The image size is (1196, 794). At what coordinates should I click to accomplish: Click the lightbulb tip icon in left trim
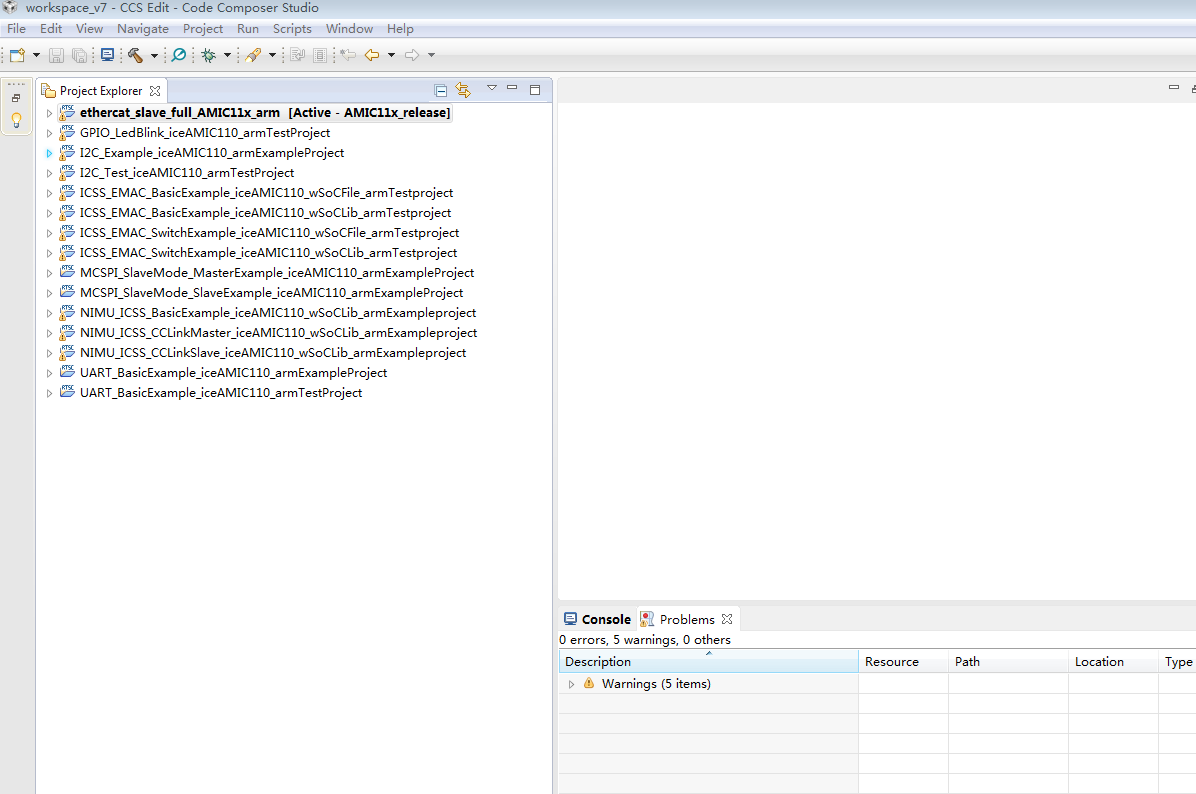point(16,120)
